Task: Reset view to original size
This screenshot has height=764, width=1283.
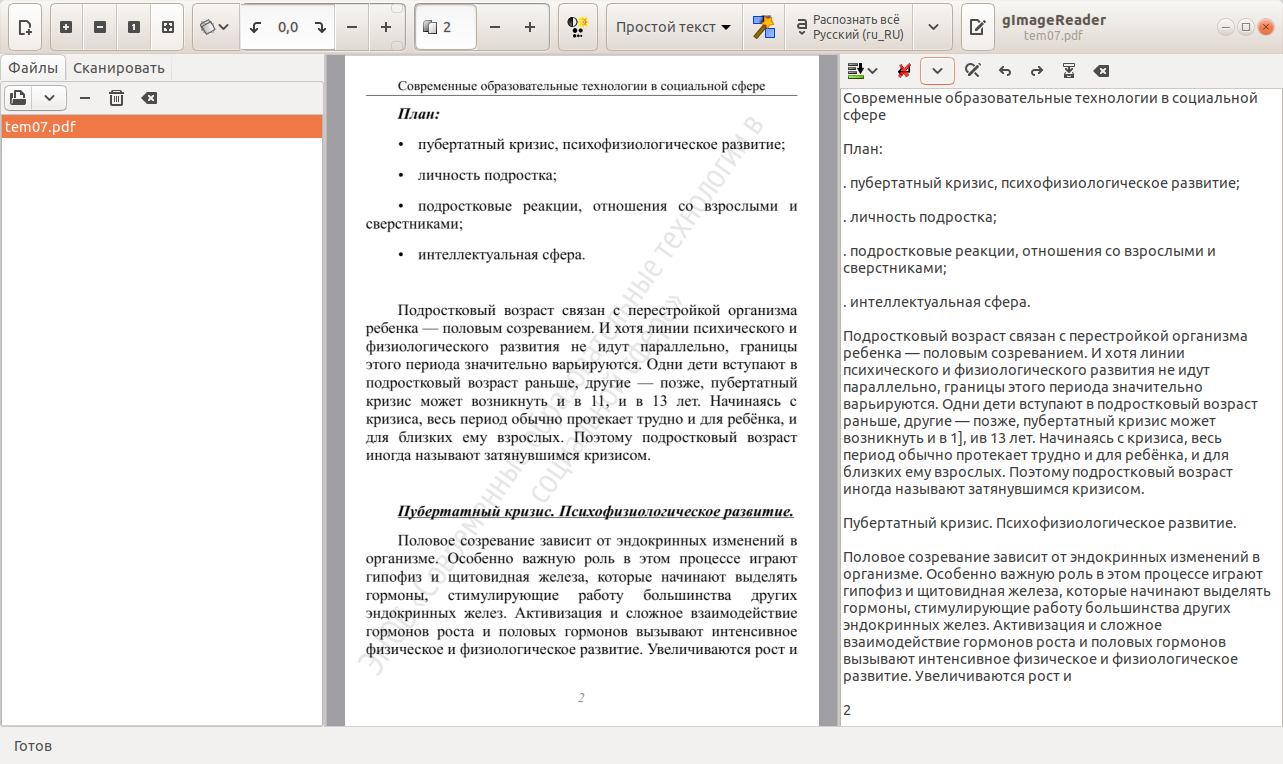Action: (134, 27)
